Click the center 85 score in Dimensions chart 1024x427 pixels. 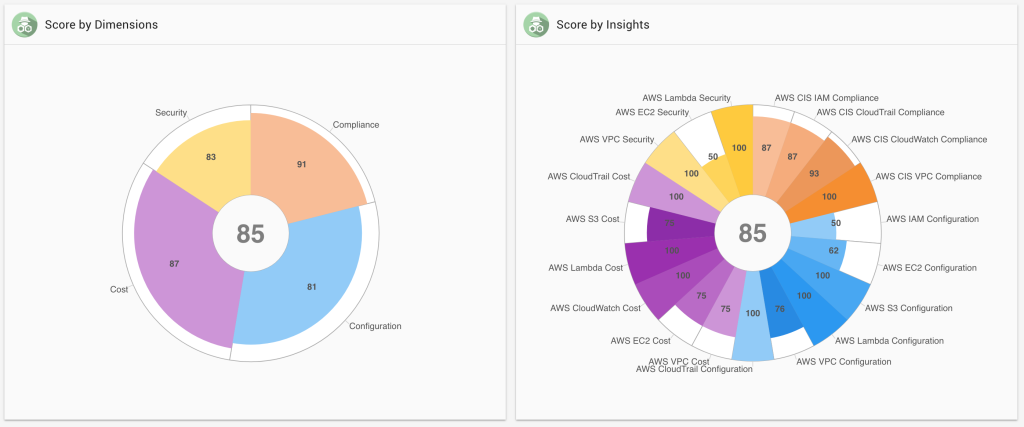(250, 234)
